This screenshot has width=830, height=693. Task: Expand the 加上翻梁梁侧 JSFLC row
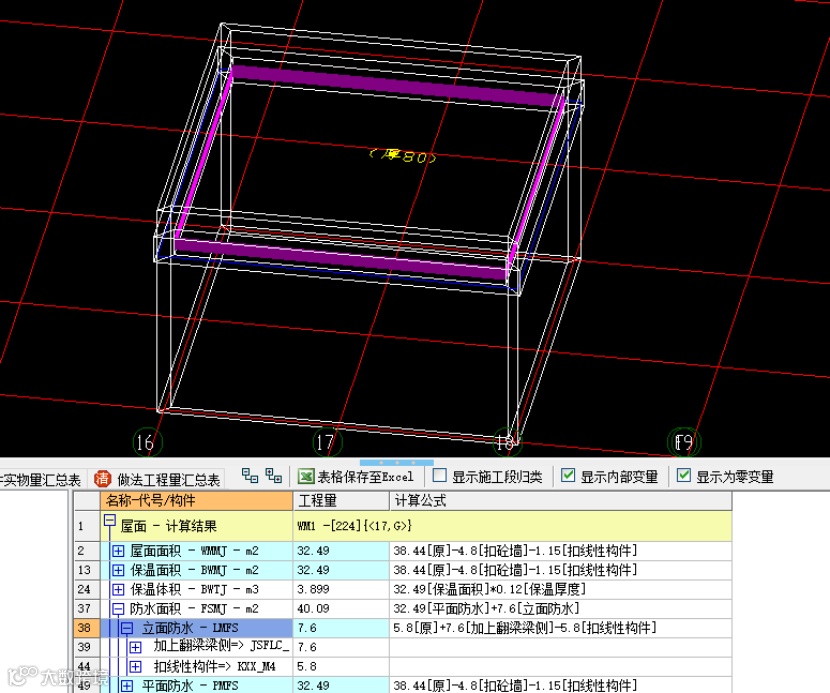coord(136,647)
